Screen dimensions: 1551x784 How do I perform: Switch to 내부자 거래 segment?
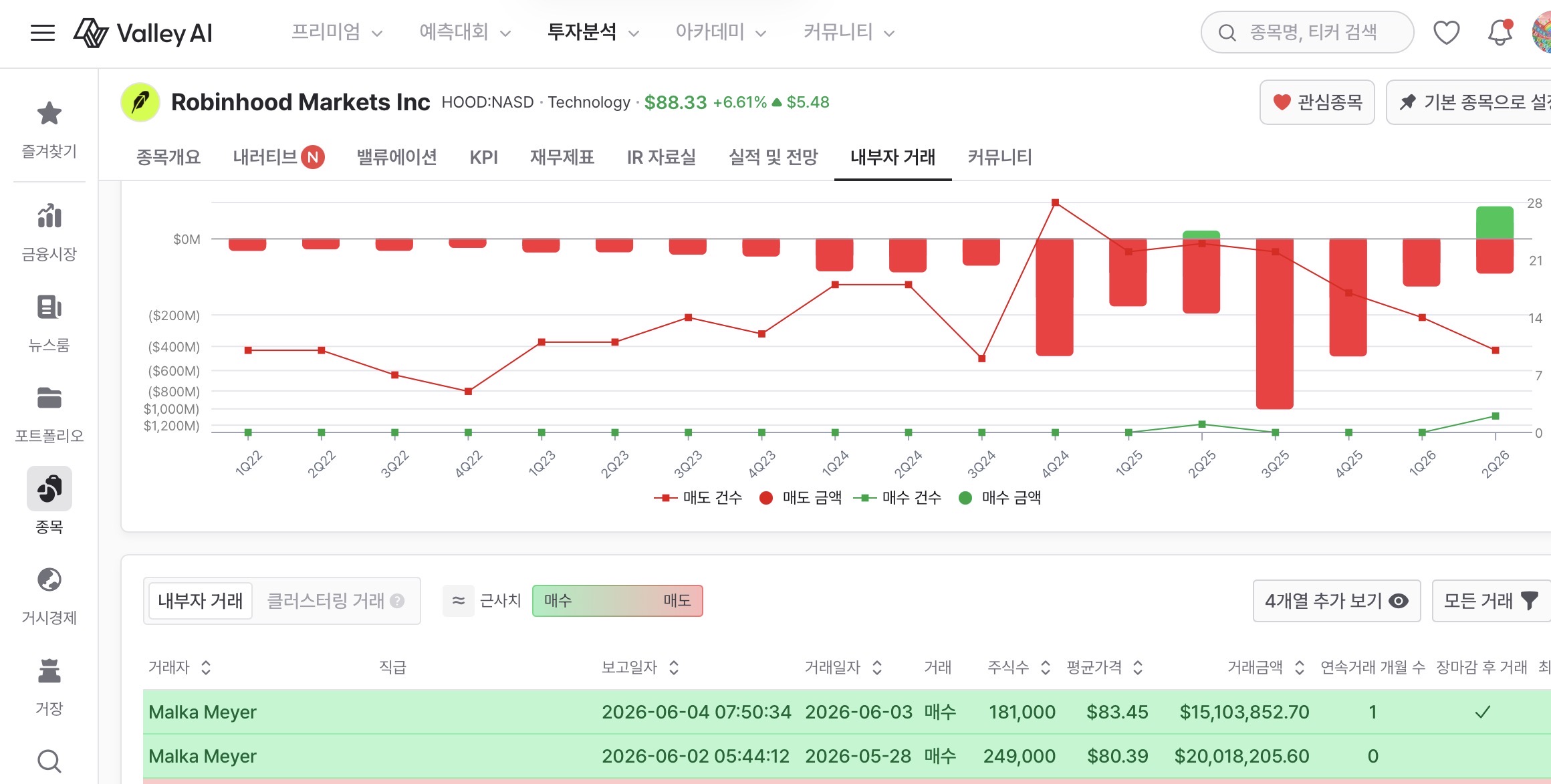tap(200, 601)
